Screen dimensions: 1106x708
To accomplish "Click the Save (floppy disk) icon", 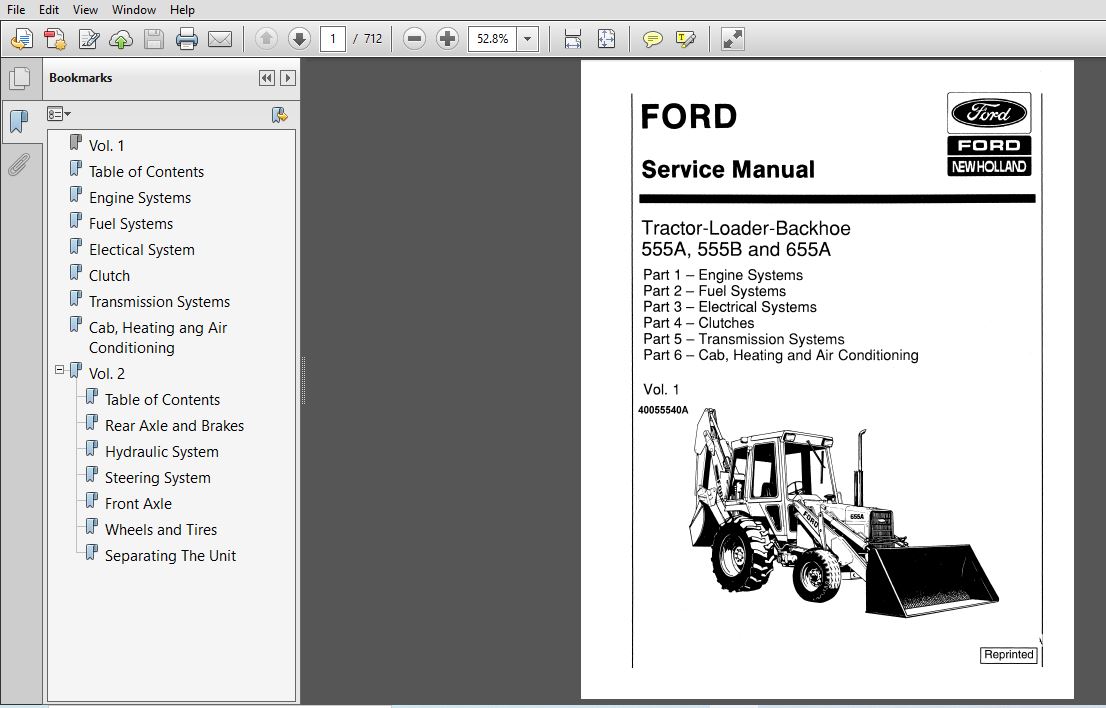I will [154, 39].
